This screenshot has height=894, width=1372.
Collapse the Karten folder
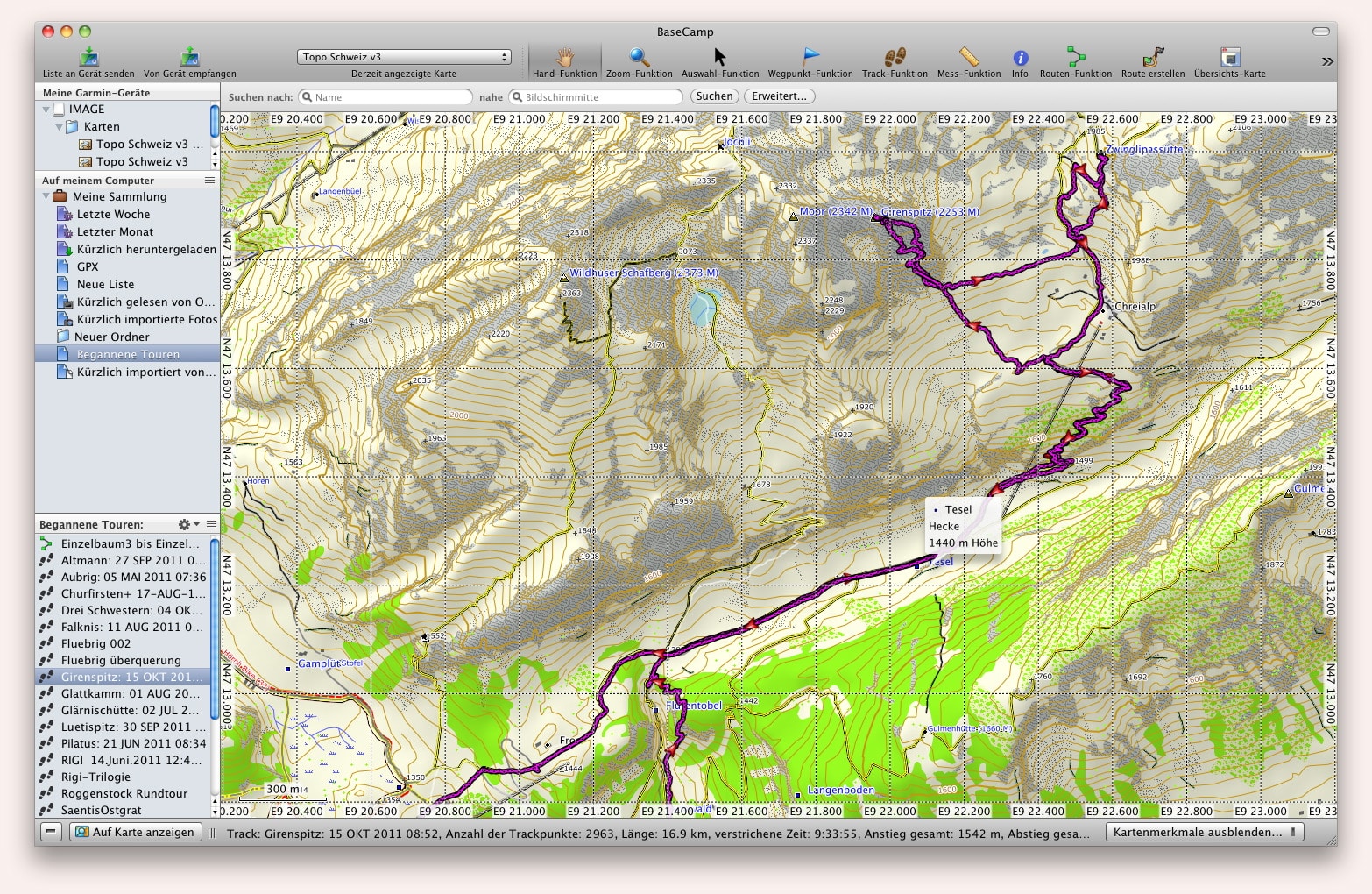click(60, 127)
